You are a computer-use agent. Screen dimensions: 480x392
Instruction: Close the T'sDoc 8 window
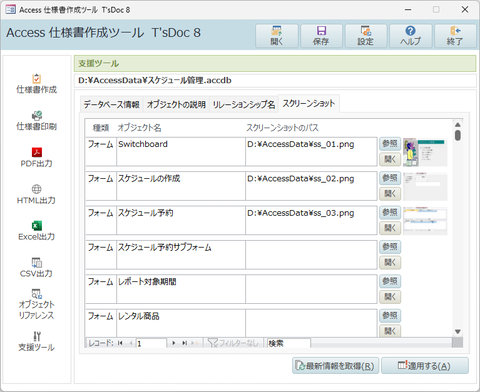click(x=465, y=10)
